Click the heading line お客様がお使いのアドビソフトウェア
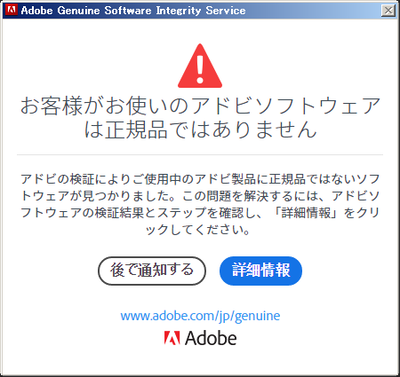The height and width of the screenshot is (377, 400). click(200, 106)
